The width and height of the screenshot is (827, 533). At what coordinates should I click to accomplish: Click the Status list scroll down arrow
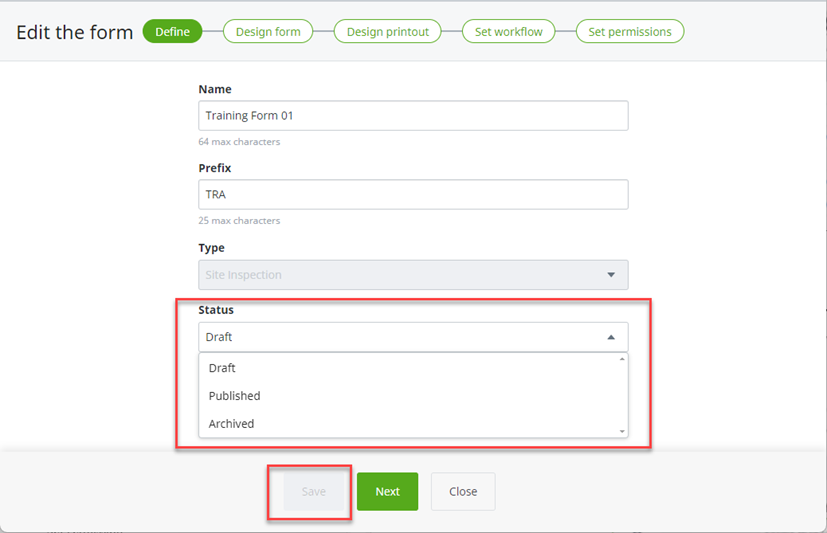(x=622, y=431)
